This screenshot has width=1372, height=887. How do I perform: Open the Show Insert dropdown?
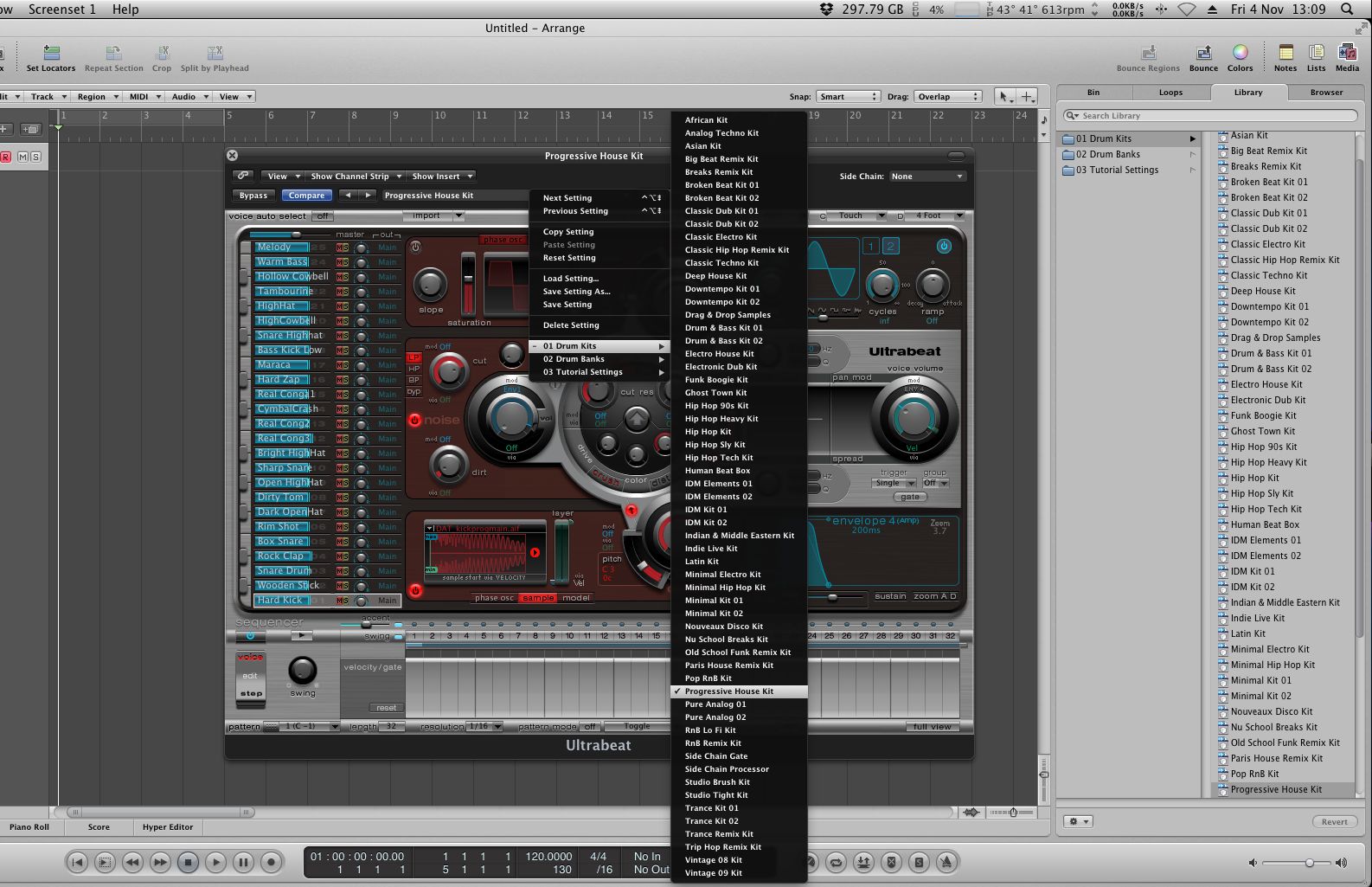click(x=441, y=176)
